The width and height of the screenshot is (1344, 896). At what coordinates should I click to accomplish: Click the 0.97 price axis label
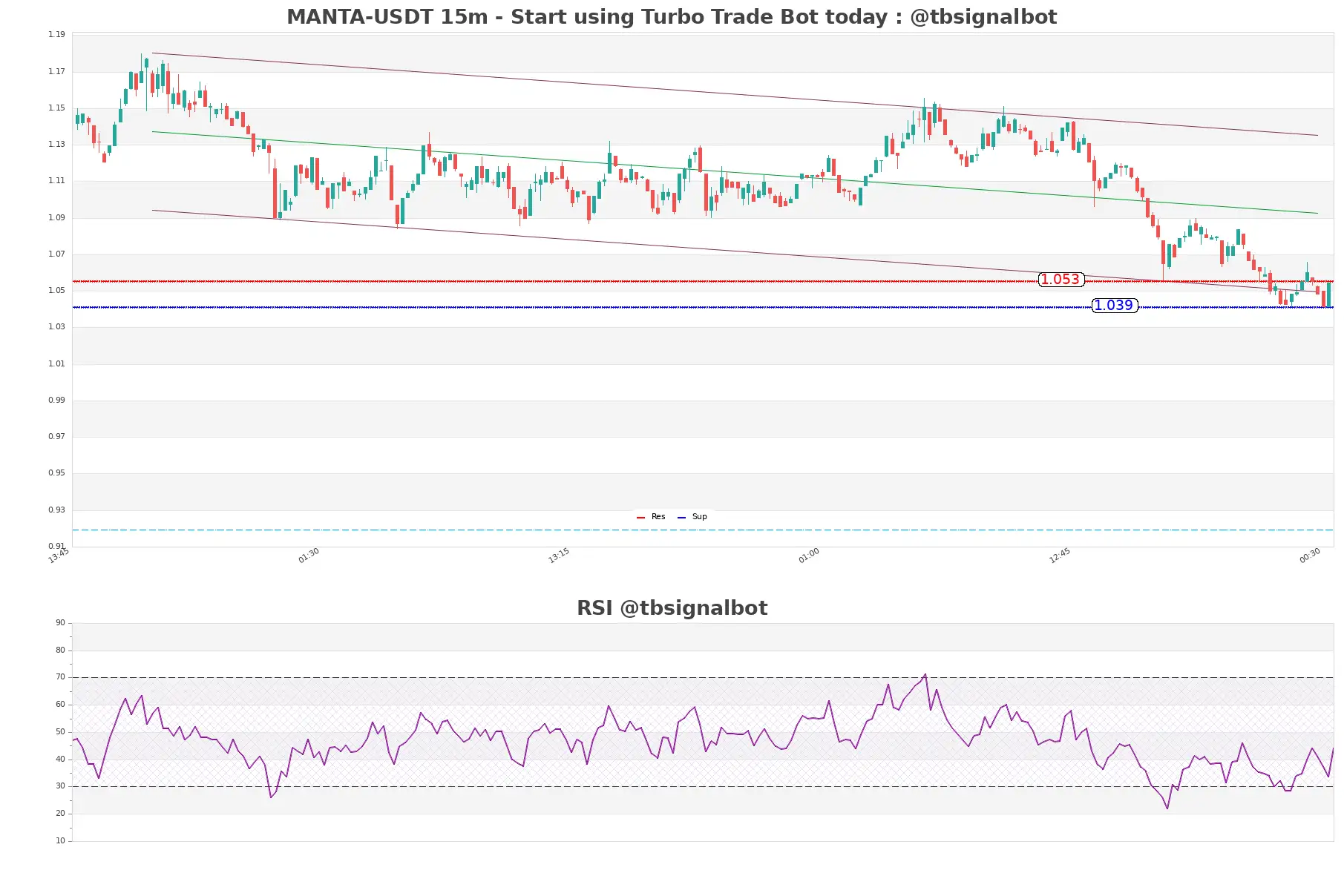click(x=56, y=437)
